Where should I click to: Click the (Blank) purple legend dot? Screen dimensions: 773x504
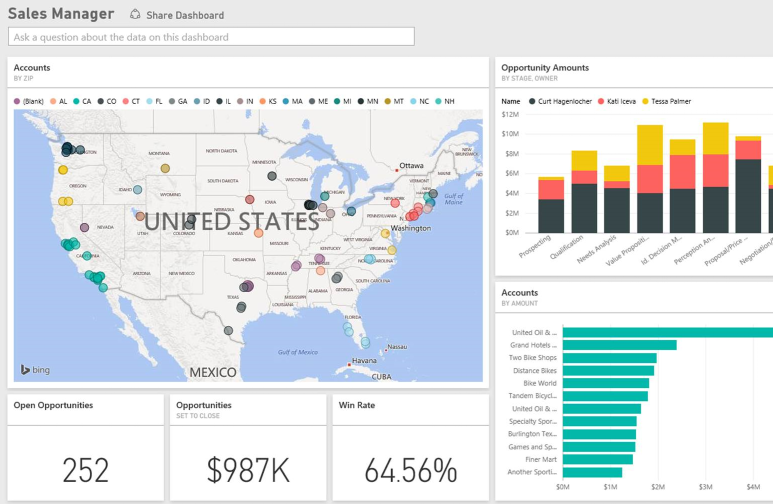pyautogui.click(x=18, y=101)
